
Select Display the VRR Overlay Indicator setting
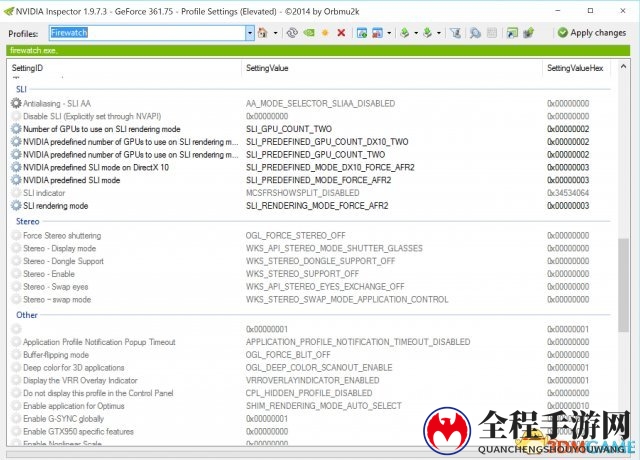(x=80, y=380)
